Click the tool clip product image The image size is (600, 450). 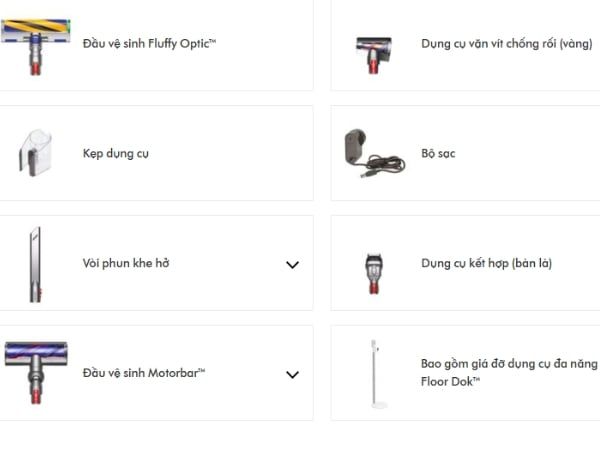(x=34, y=153)
